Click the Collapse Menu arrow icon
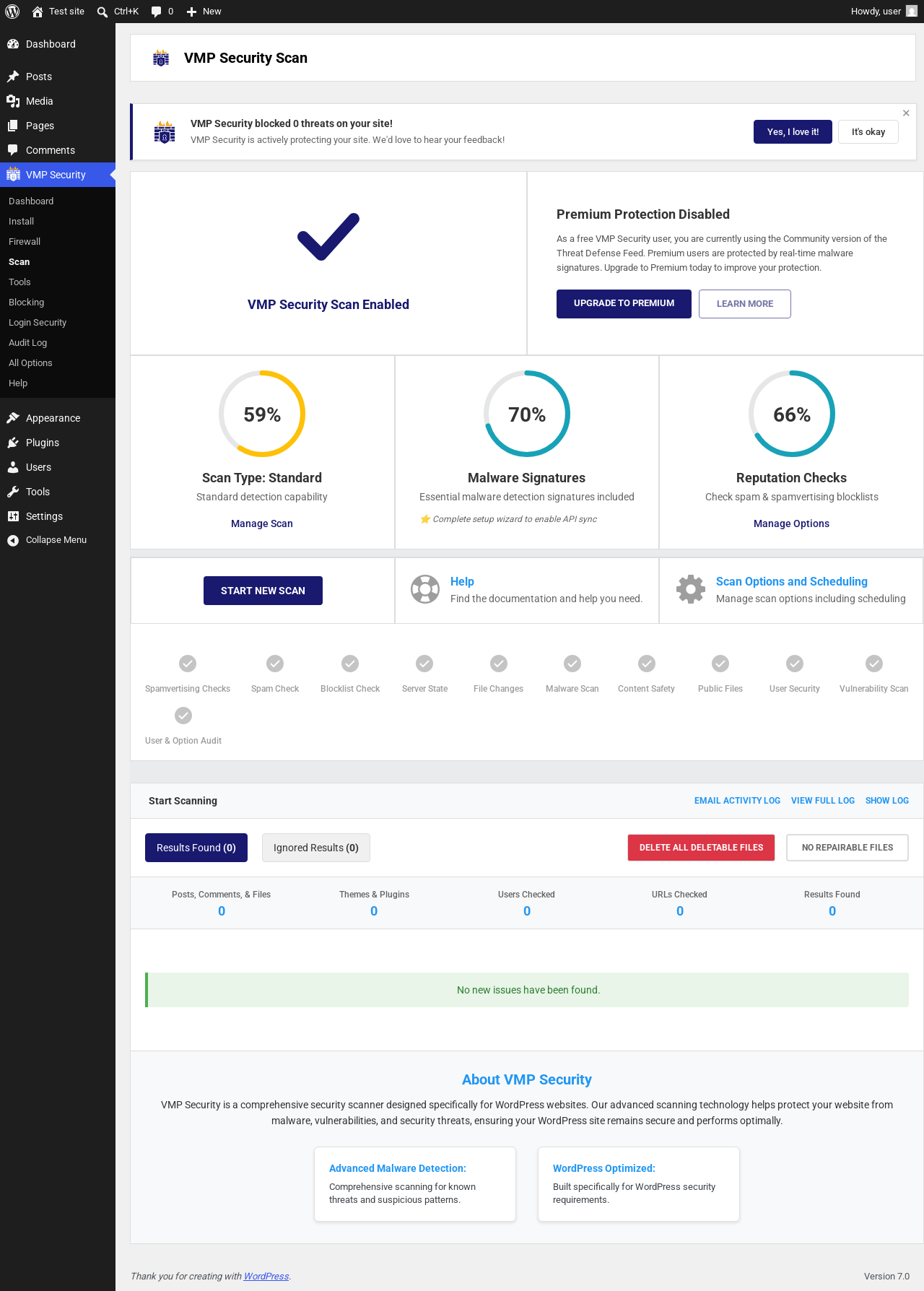The image size is (924, 1291). click(13, 540)
